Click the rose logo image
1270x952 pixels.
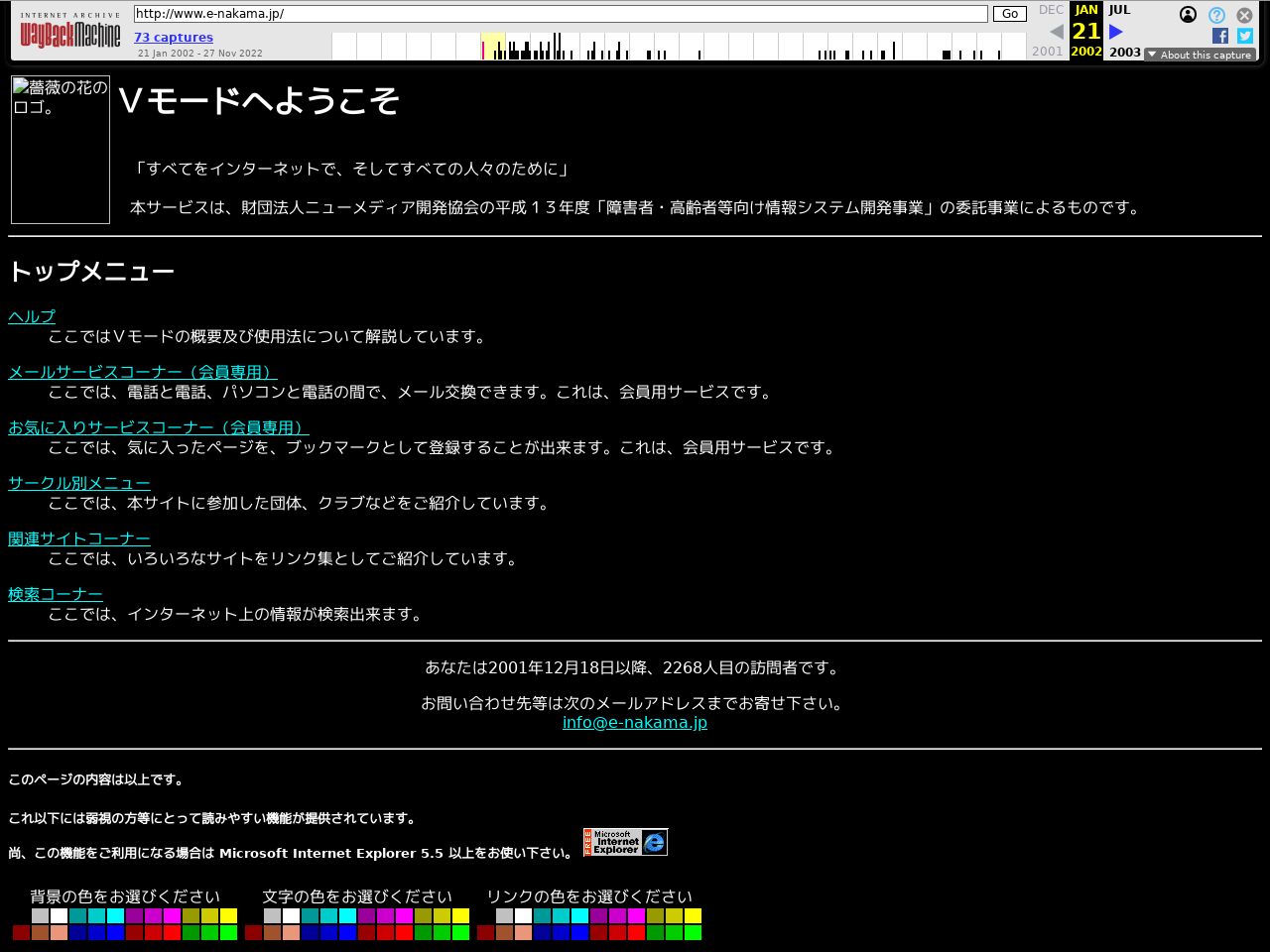click(x=61, y=150)
